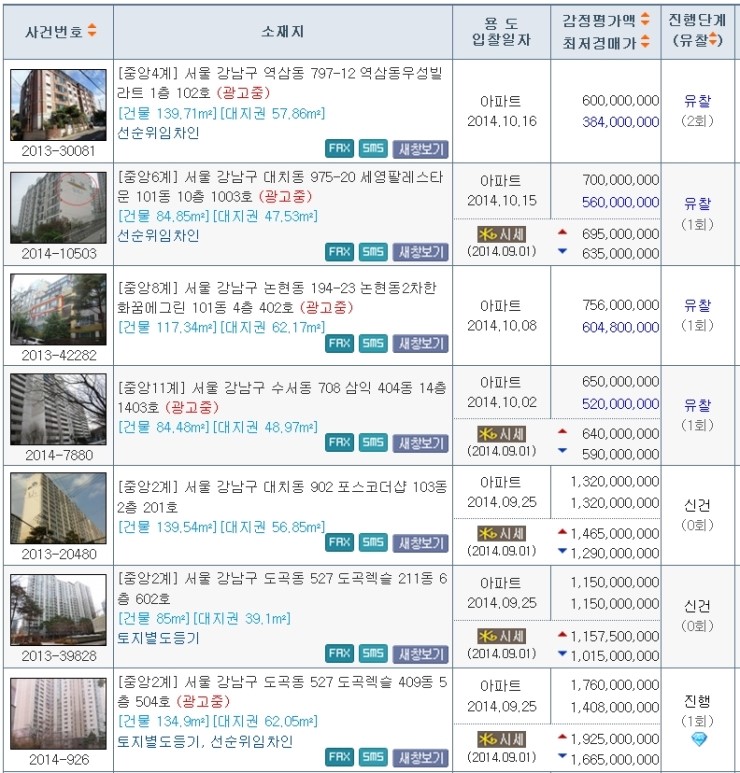Open address link 대치동 975-20 세영팔레스타운
This screenshot has height=773, width=740.
coord(281,186)
